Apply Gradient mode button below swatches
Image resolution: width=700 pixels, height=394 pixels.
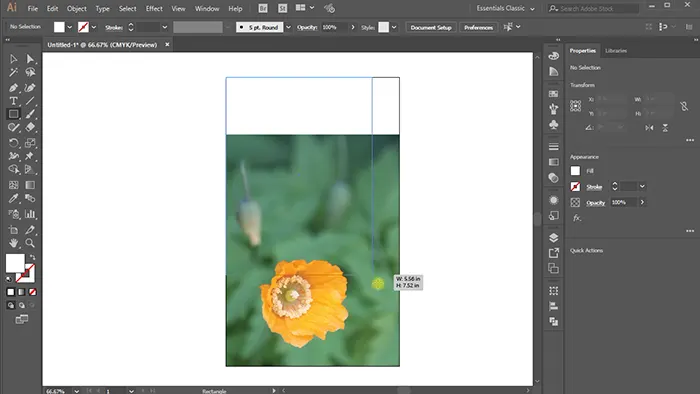click(21, 292)
